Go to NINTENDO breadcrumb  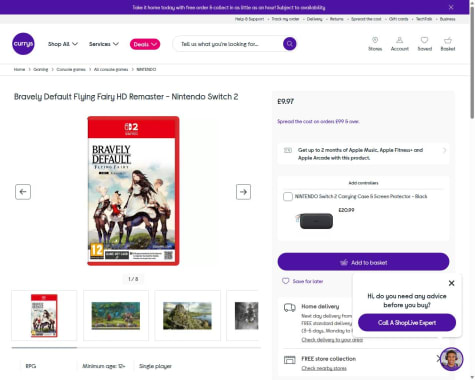(x=146, y=69)
